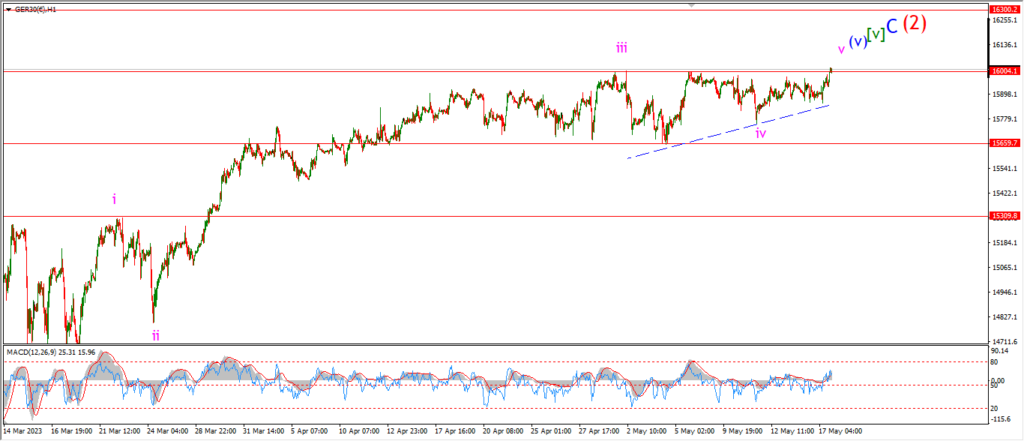This screenshot has height=441, width=1024.
Task: Select the blue 'C' wave label
Action: tap(892, 27)
